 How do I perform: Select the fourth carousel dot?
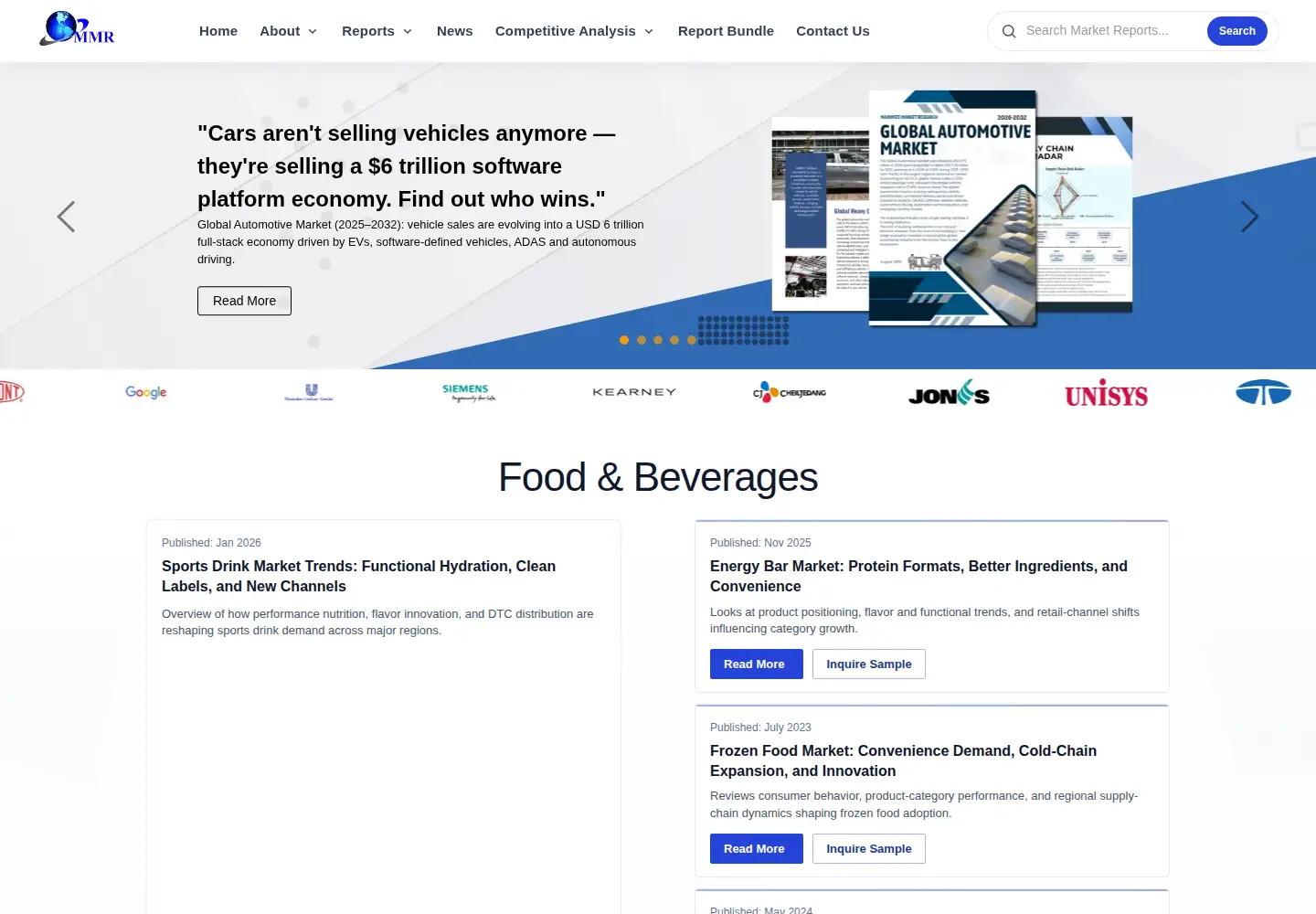pyautogui.click(x=674, y=340)
